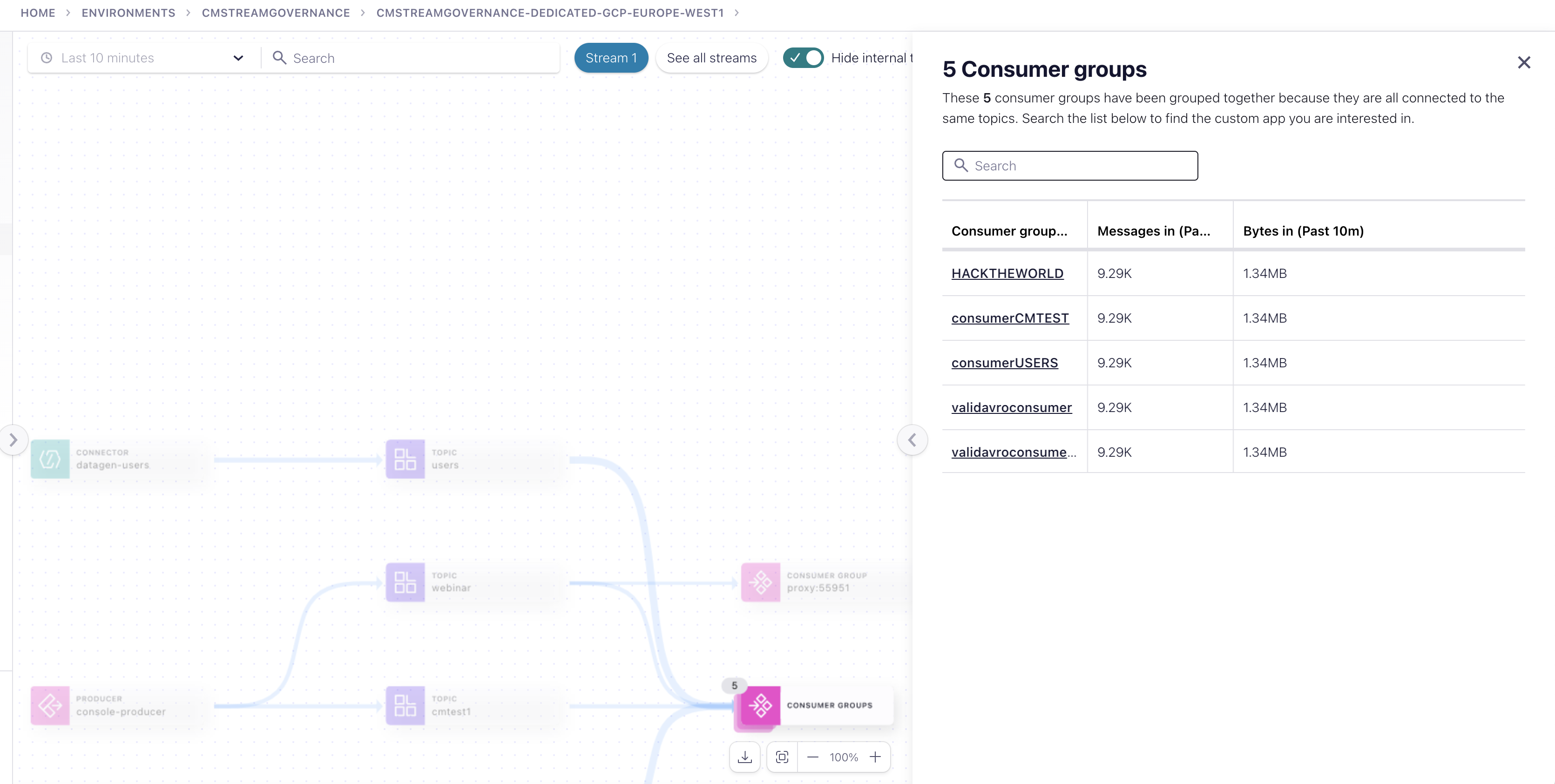1555x784 pixels.
Task: Open the HACKTHEWORLD consumer group link
Action: [1007, 273]
